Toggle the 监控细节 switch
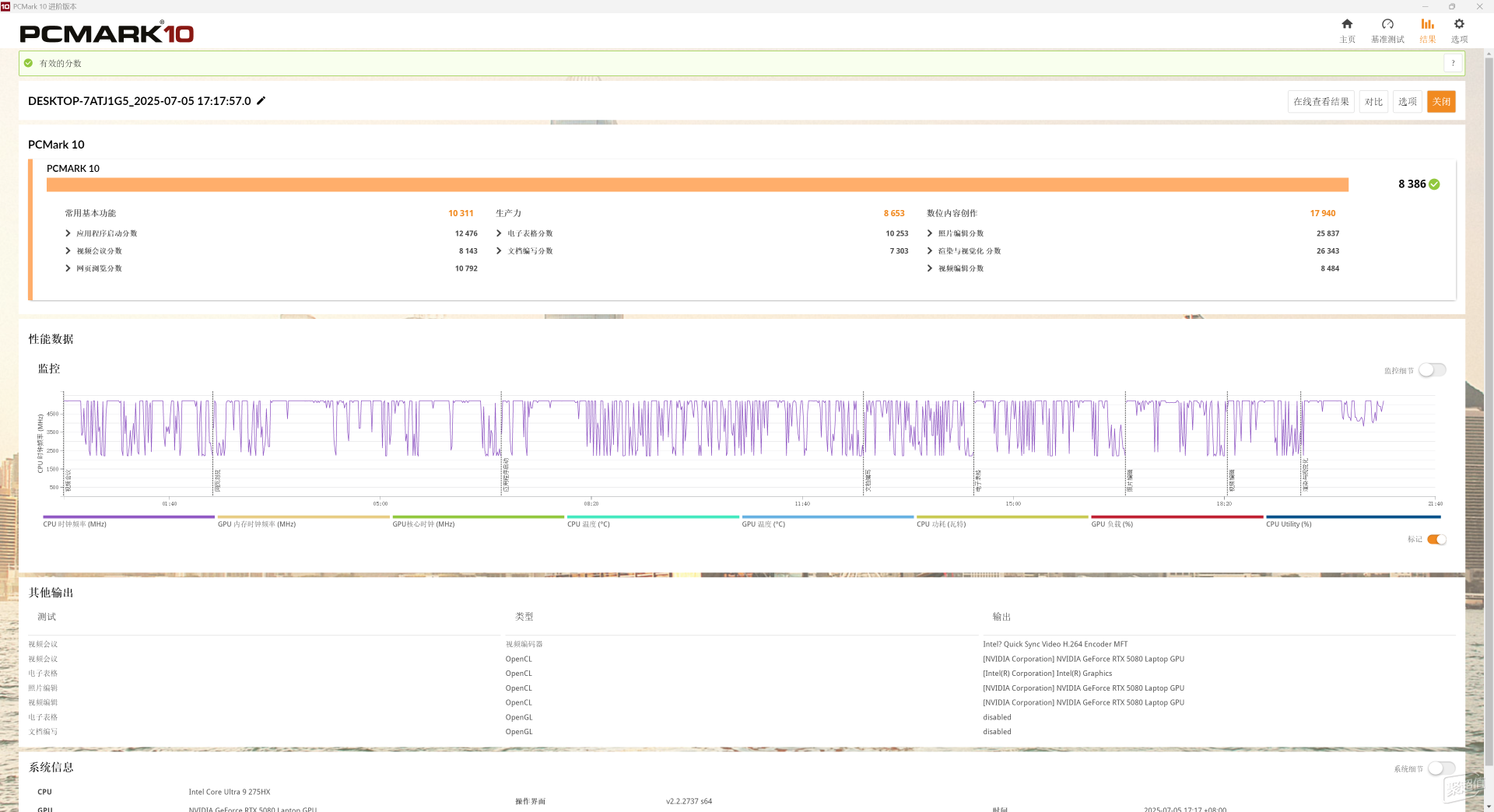This screenshot has width=1494, height=812. (1432, 370)
